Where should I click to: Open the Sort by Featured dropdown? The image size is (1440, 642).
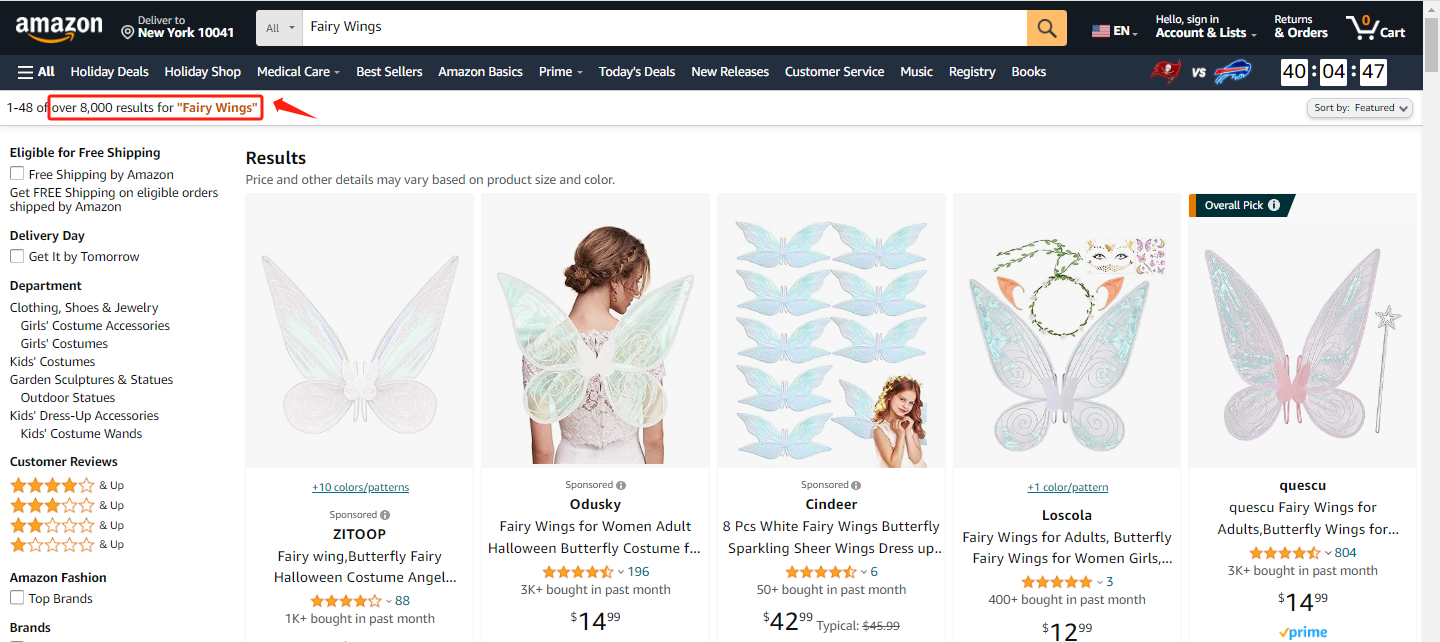point(1360,108)
